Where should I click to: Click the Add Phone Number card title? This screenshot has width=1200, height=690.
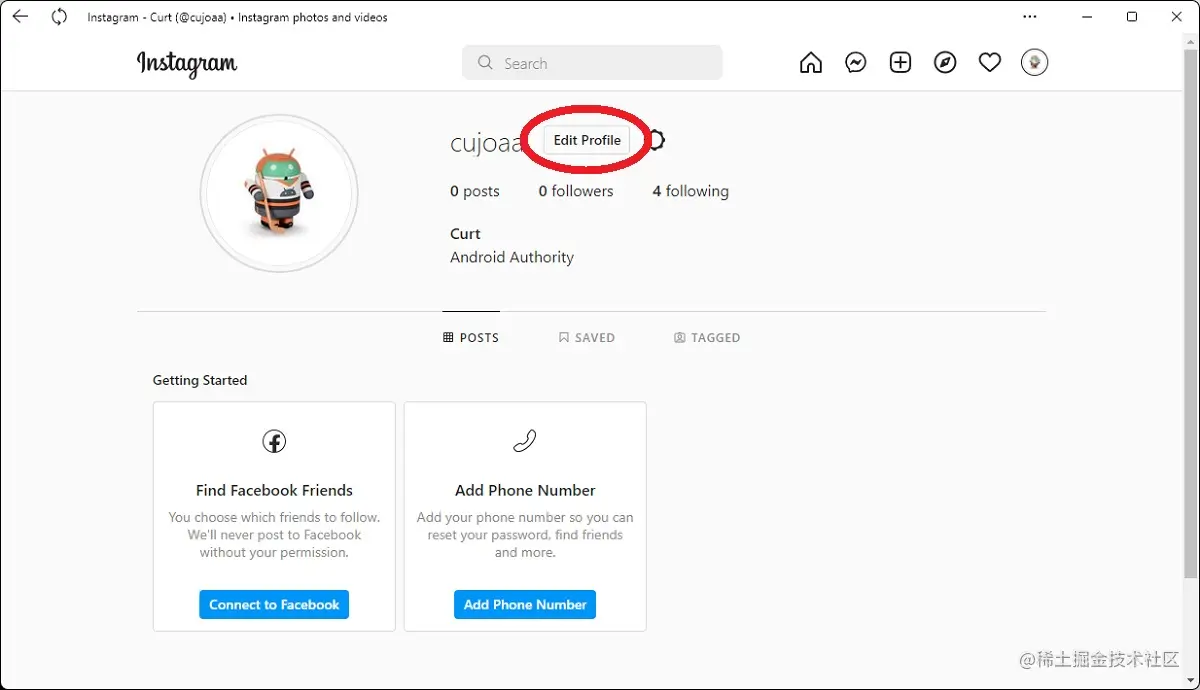tap(525, 490)
